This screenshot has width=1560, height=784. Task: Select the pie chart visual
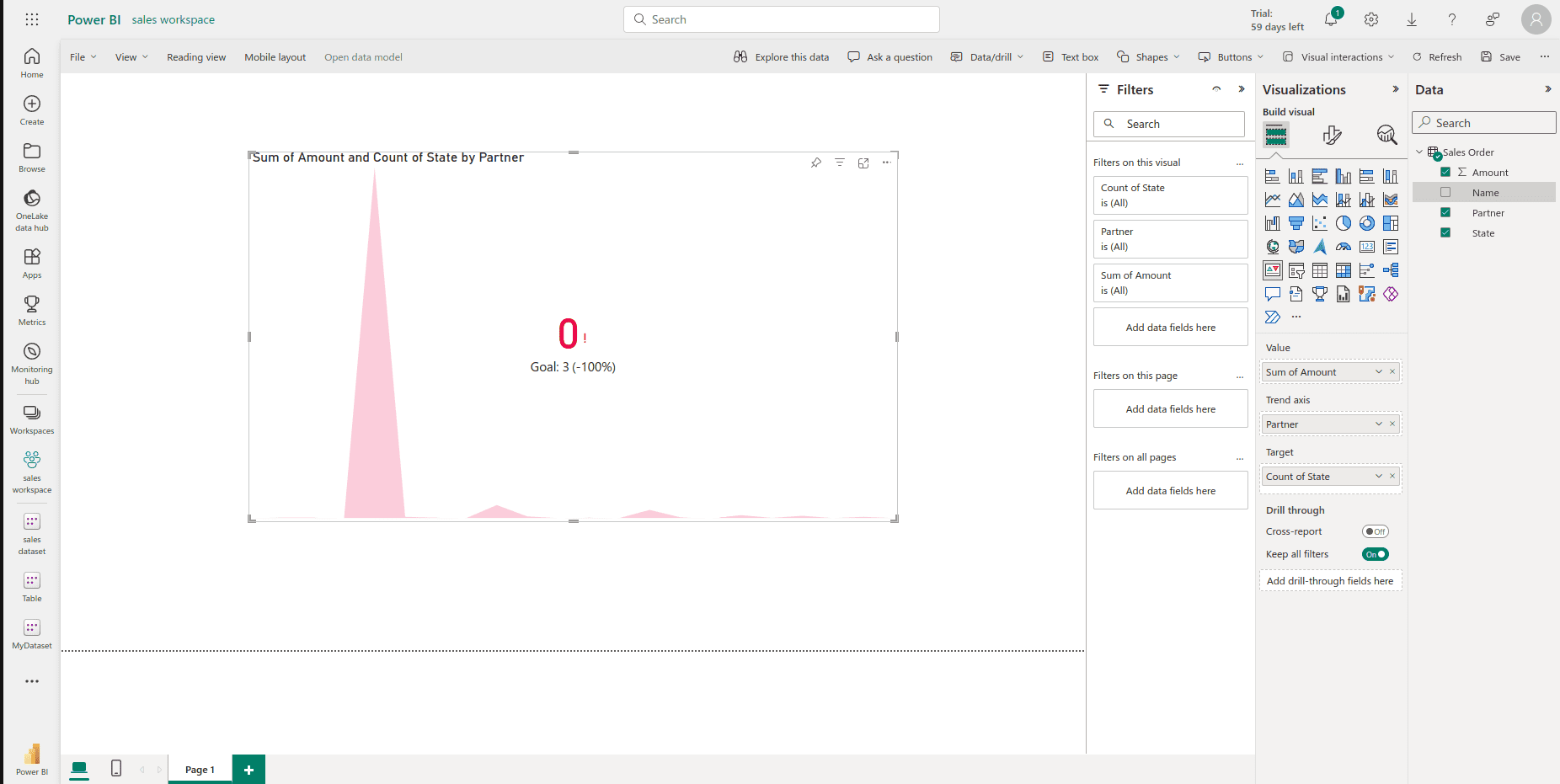point(1344,223)
